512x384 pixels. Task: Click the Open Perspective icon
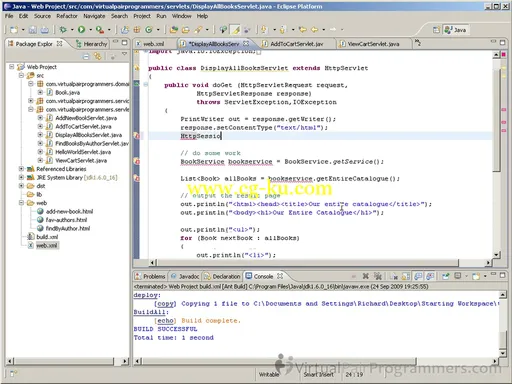pos(436,30)
